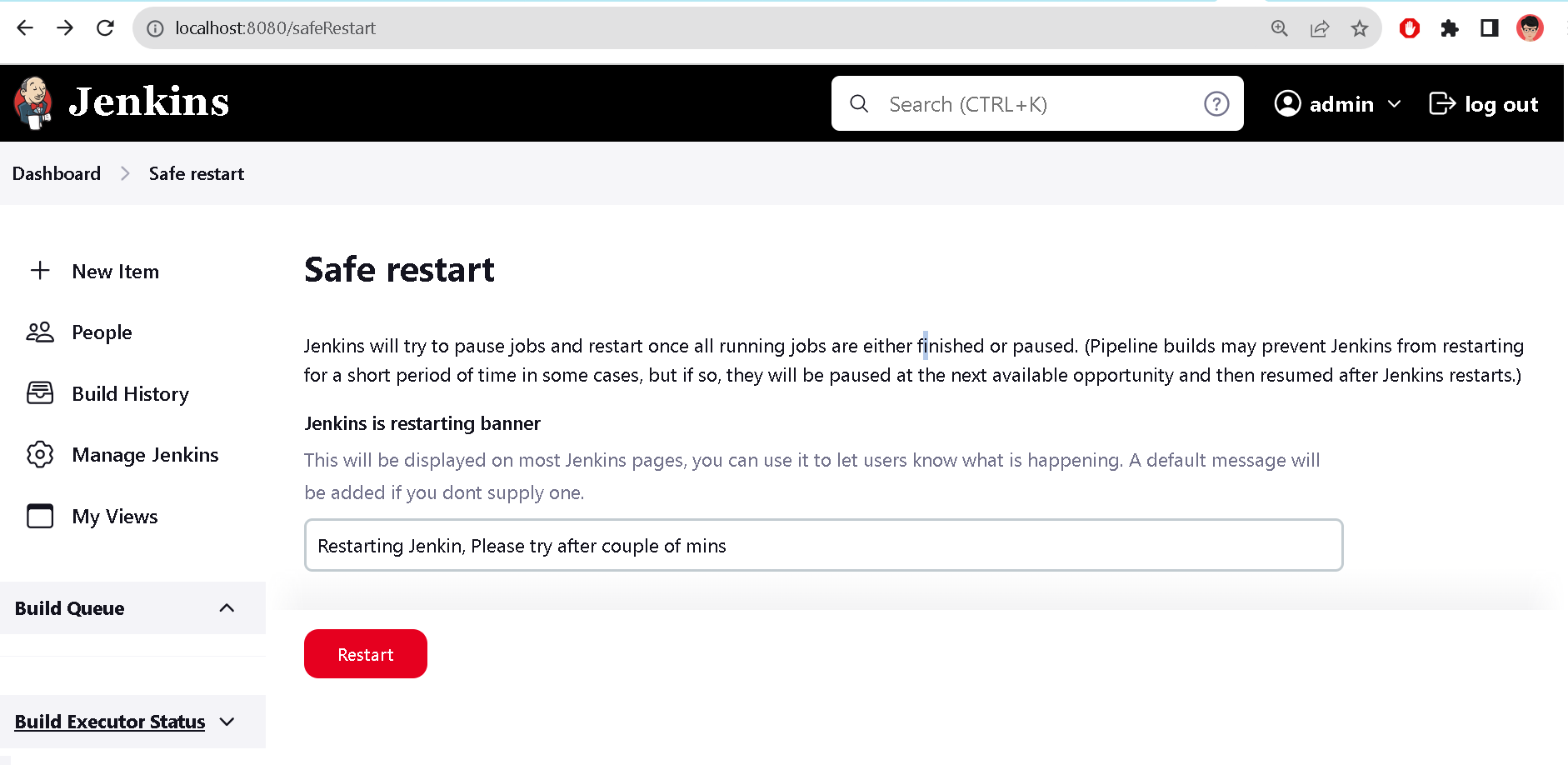Open Build Executor Status link
Viewport: 1568px width, 765px height.
(110, 722)
